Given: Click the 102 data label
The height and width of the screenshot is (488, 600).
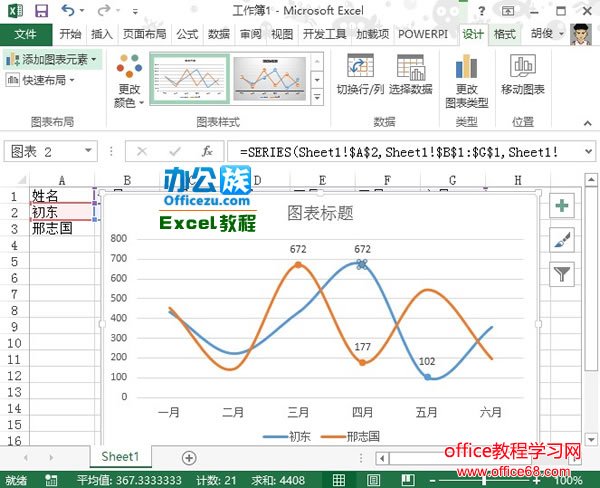Looking at the screenshot, I should click(427, 361).
